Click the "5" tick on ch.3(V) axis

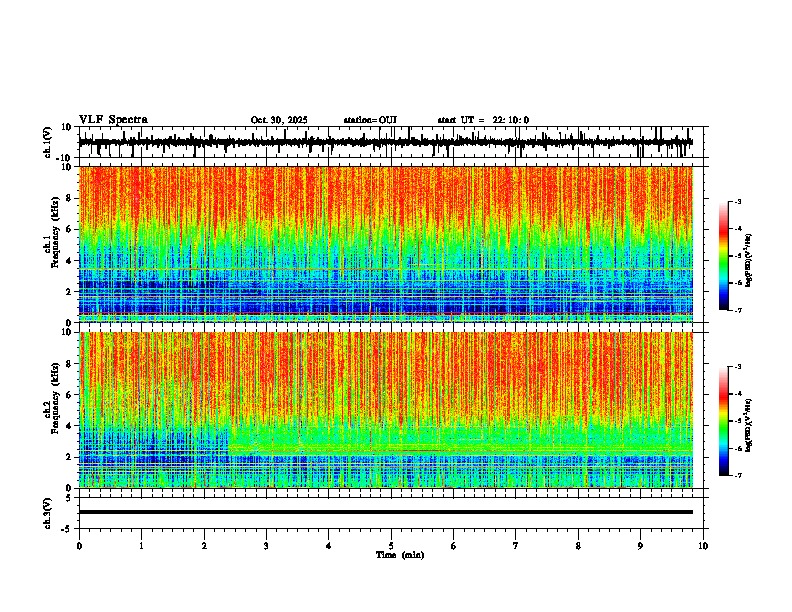point(70,498)
